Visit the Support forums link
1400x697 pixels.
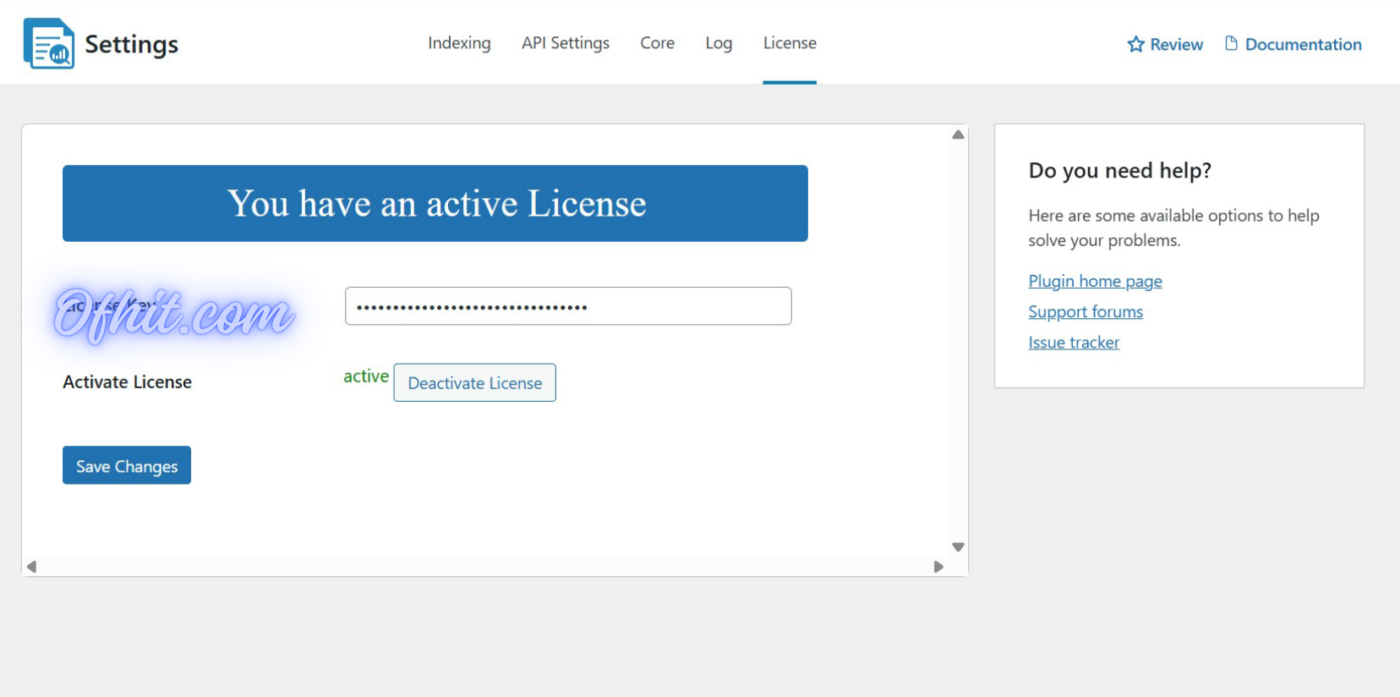point(1085,312)
